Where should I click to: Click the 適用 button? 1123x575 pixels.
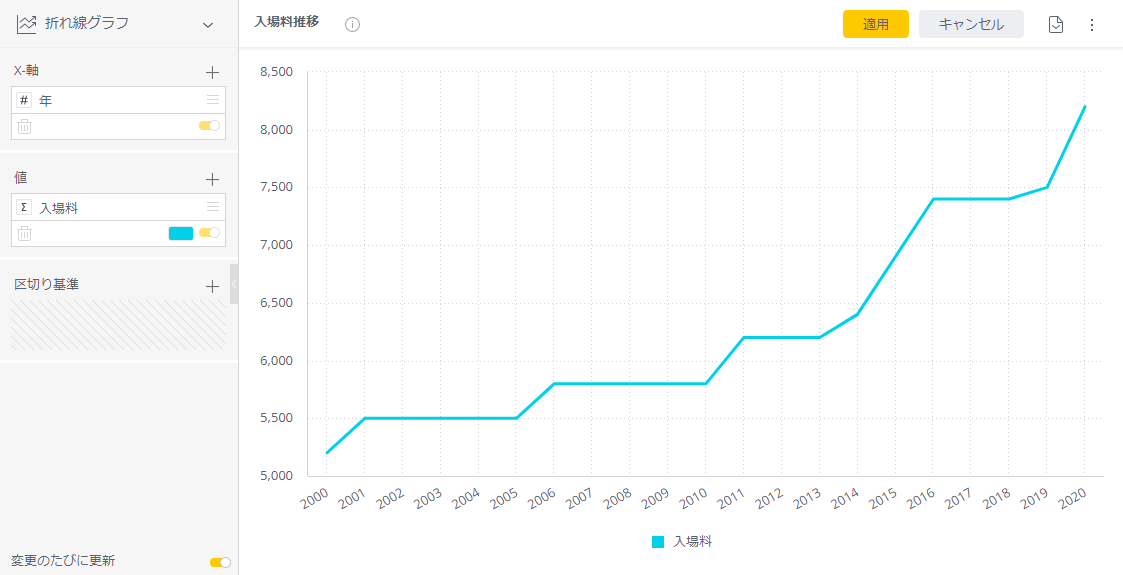[x=875, y=24]
